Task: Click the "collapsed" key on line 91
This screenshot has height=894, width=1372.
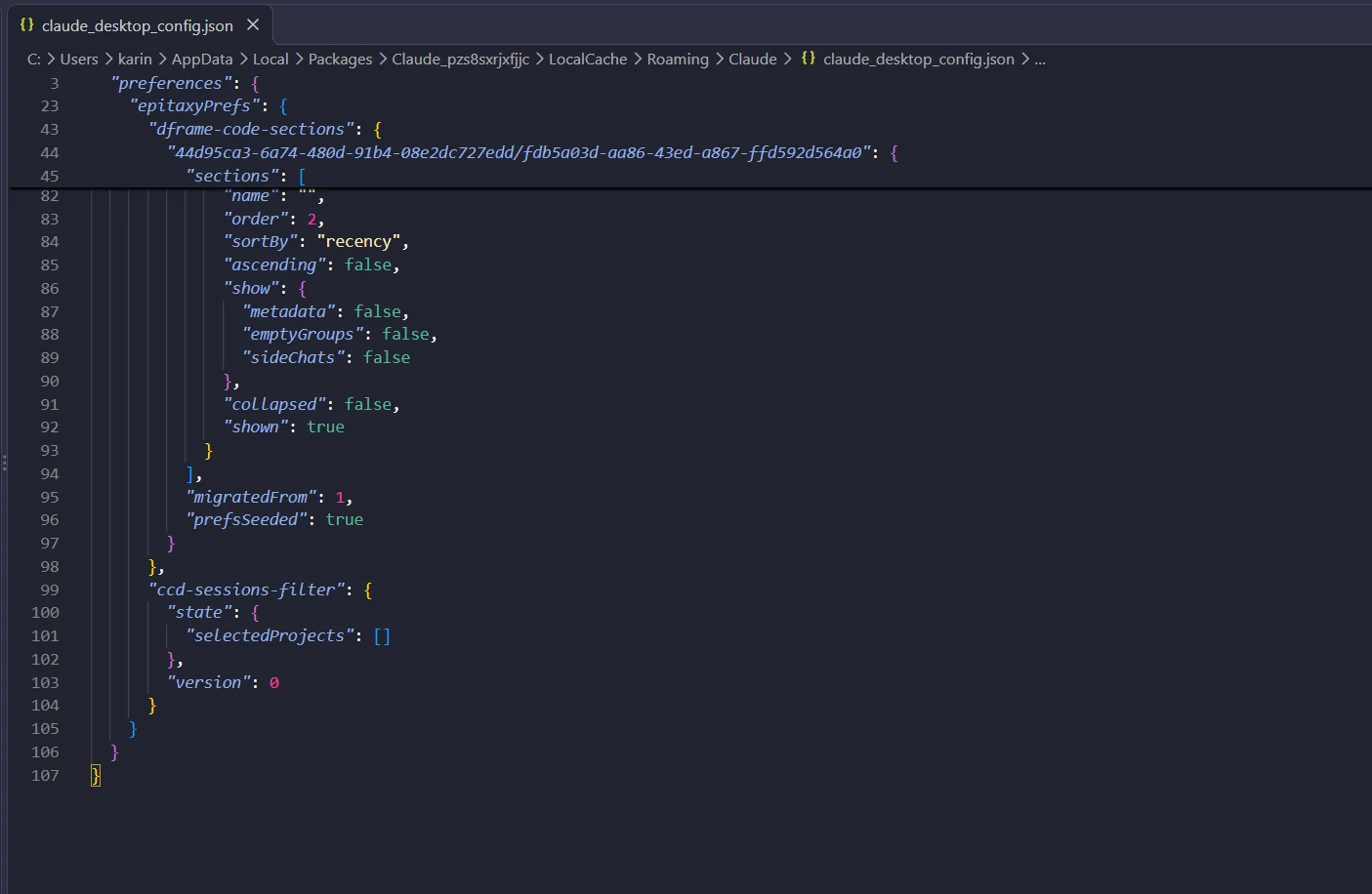Action: [x=274, y=404]
